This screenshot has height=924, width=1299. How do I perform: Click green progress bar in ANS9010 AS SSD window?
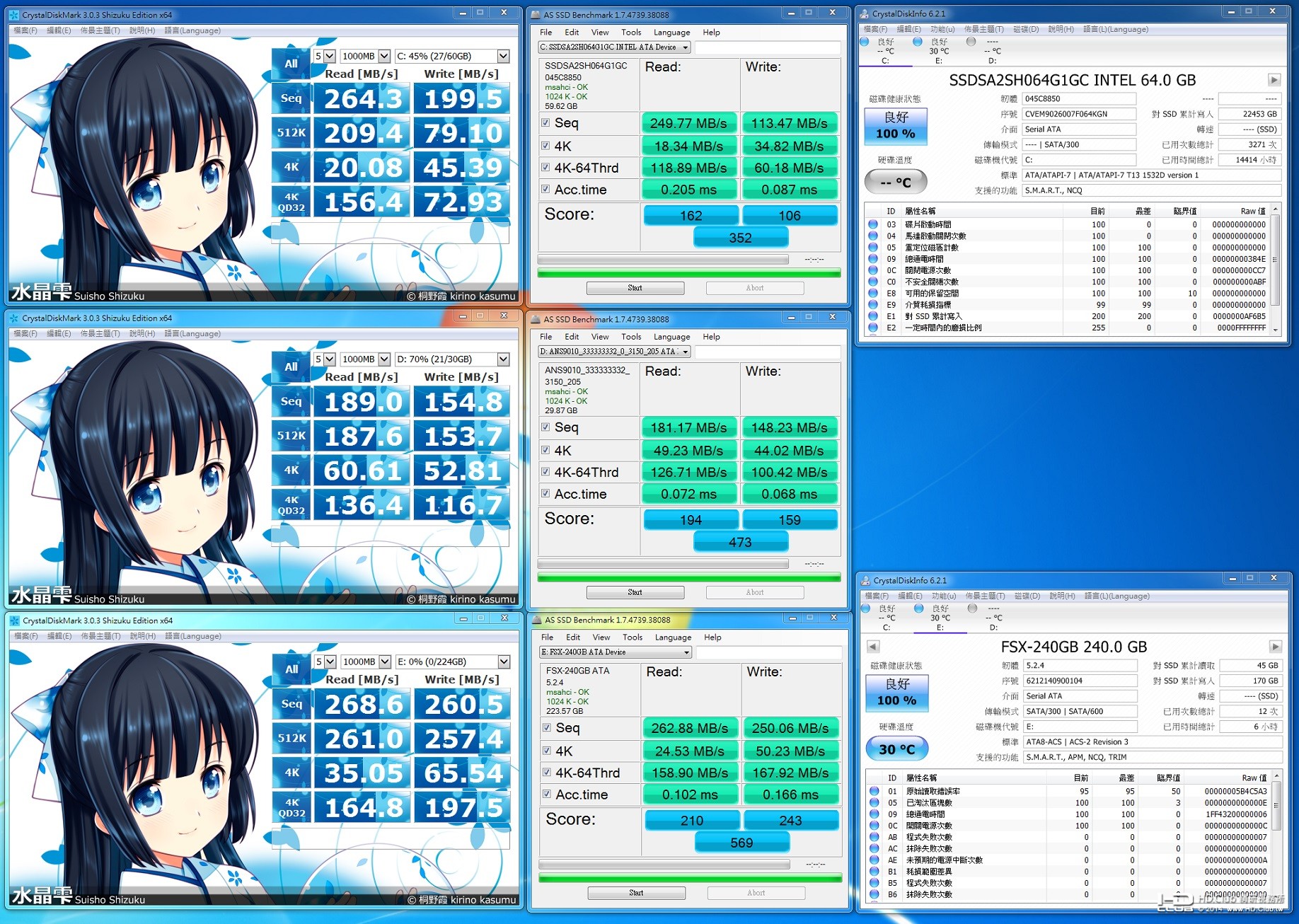point(689,577)
